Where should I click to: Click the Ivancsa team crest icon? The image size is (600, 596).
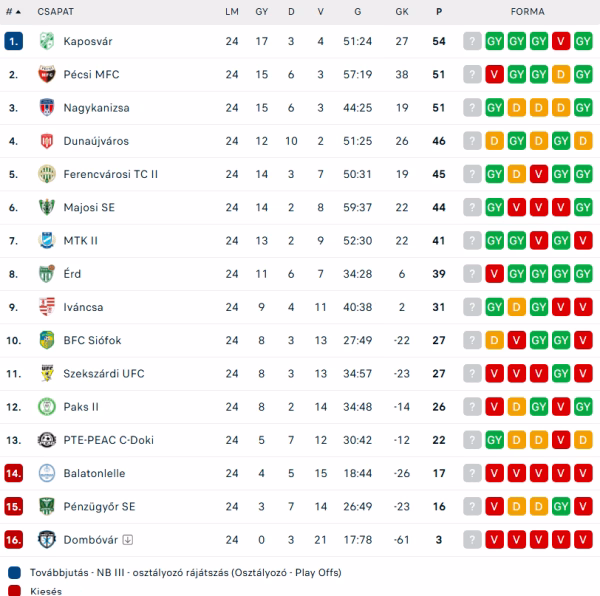(46, 307)
